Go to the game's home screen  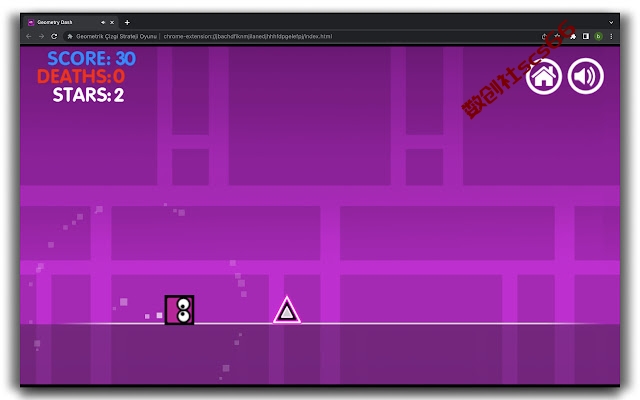544,76
